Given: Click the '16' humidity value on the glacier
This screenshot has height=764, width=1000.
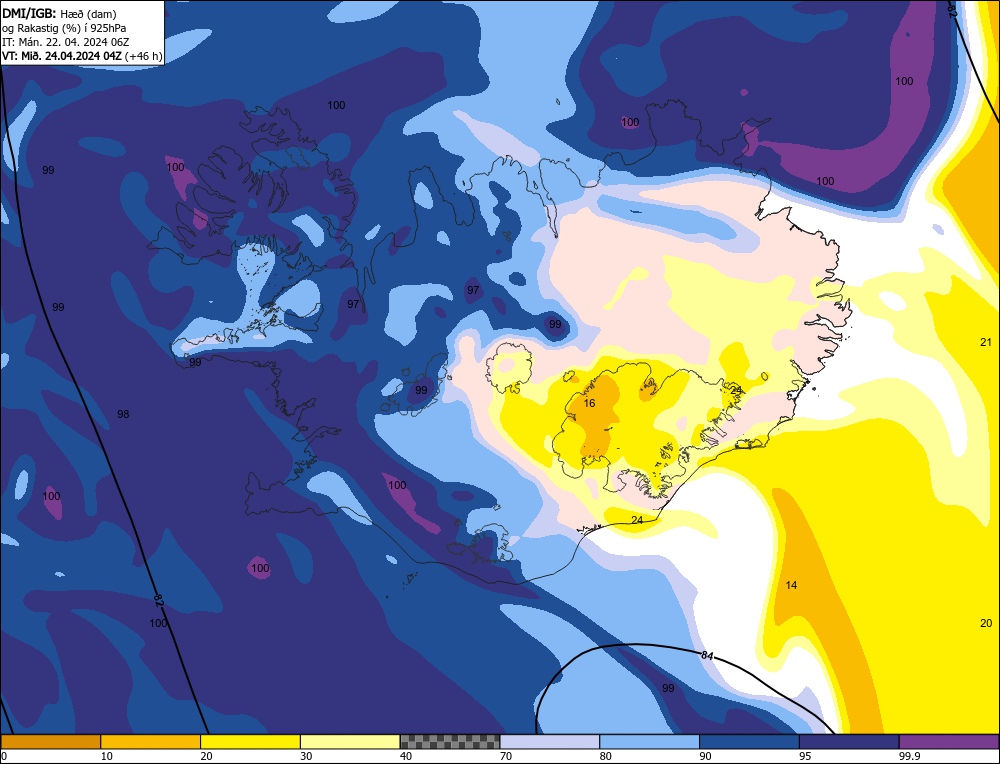Looking at the screenshot, I should (x=589, y=403).
